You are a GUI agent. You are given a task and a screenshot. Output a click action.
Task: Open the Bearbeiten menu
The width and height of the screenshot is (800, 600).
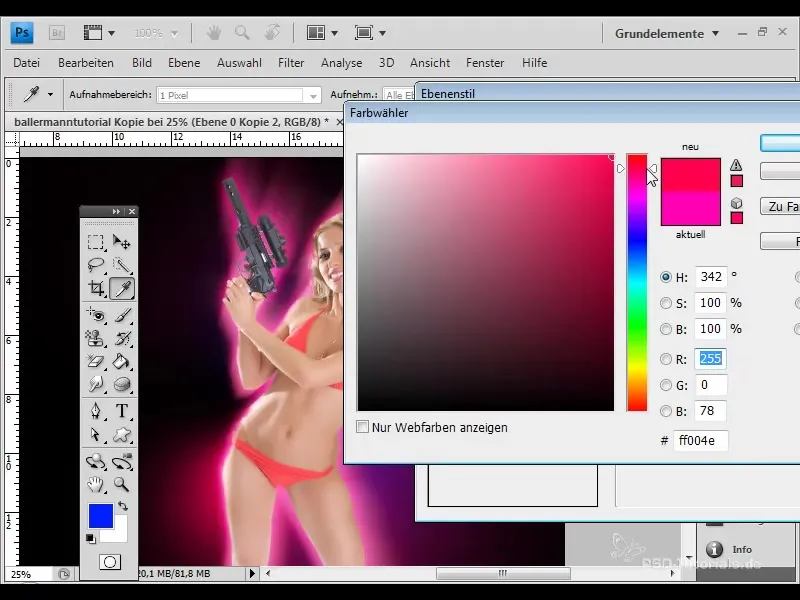point(86,63)
